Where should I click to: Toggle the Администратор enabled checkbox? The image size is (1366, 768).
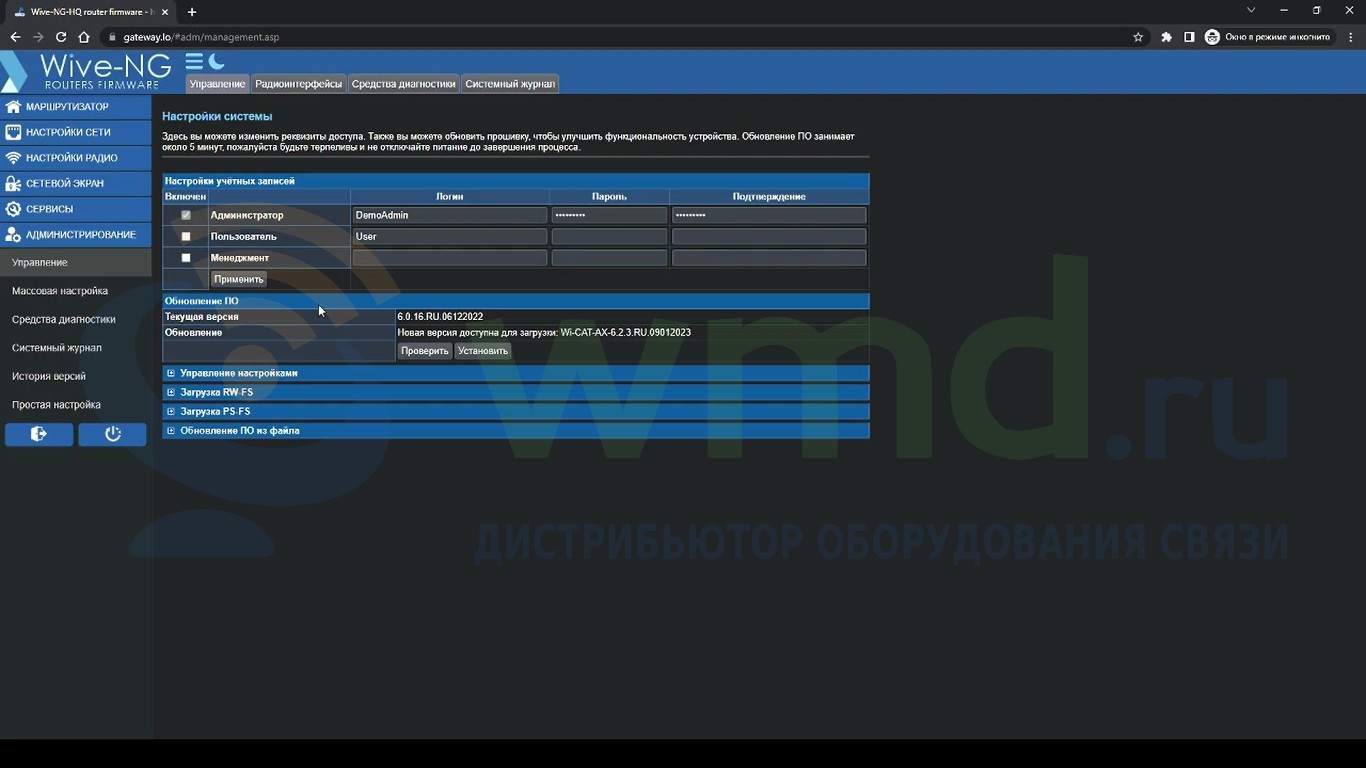(x=185, y=215)
